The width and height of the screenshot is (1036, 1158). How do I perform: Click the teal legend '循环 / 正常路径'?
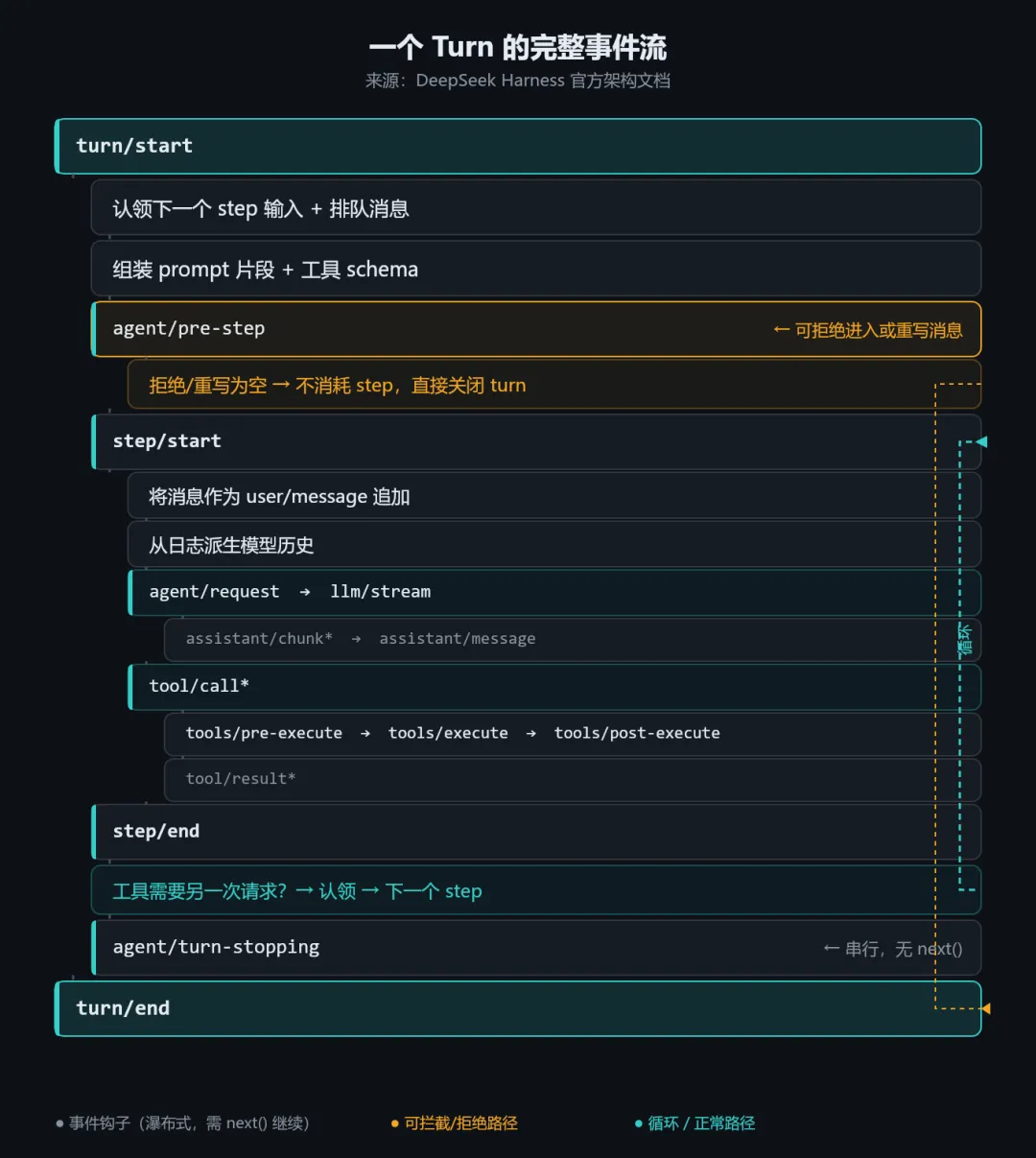(x=695, y=1123)
